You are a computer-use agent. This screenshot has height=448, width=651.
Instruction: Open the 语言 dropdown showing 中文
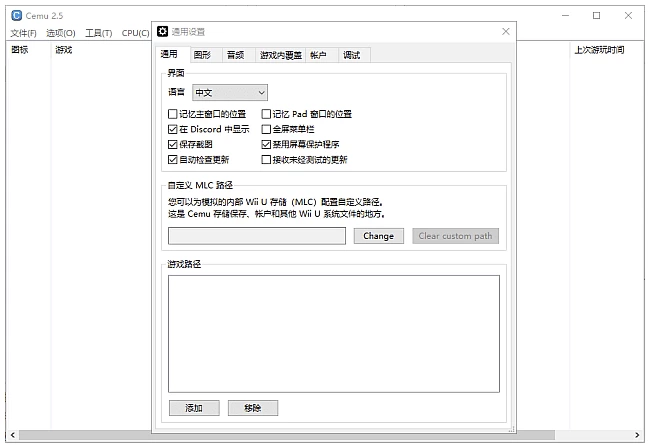(x=230, y=93)
